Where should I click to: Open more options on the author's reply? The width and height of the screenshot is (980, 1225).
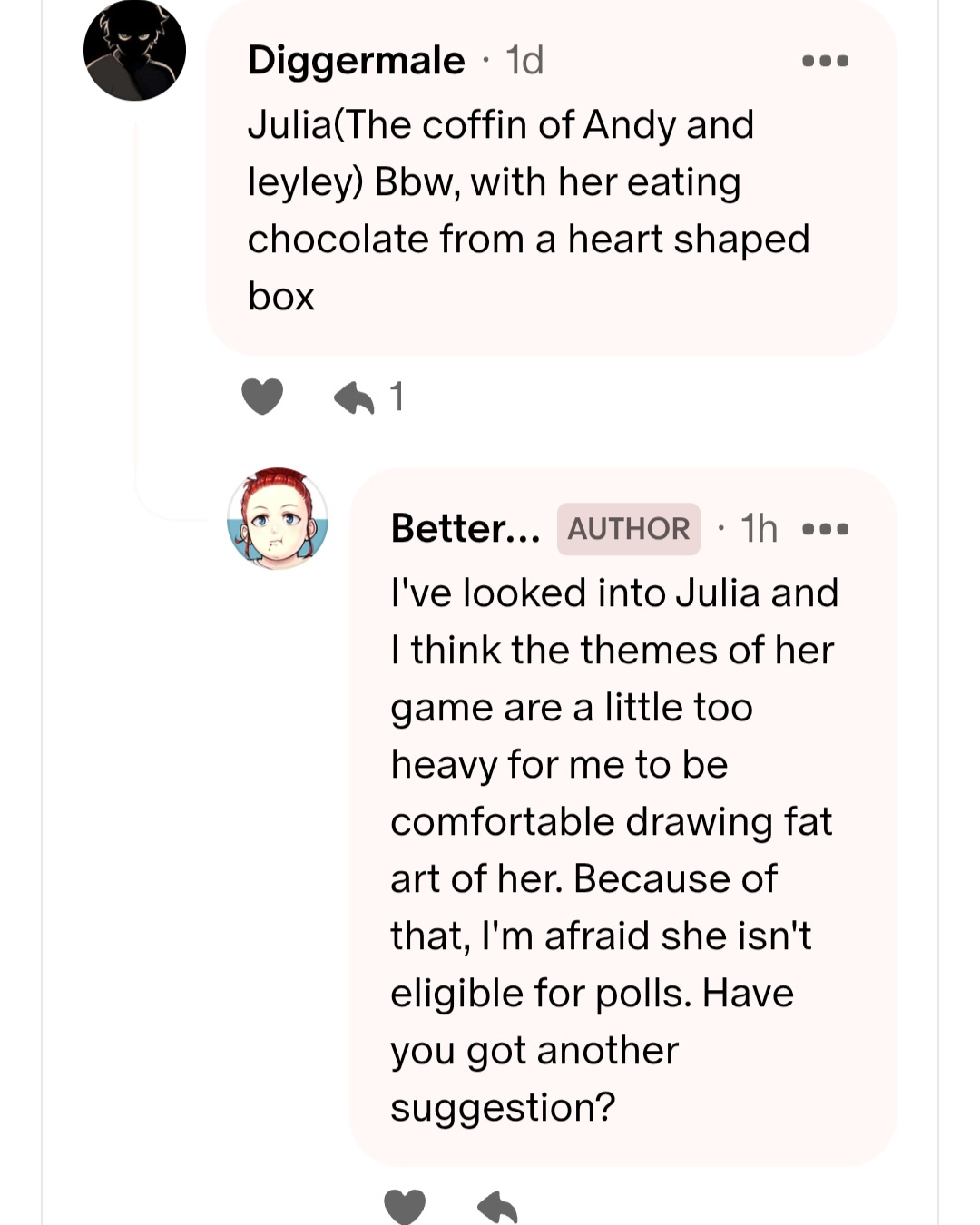pos(826,528)
